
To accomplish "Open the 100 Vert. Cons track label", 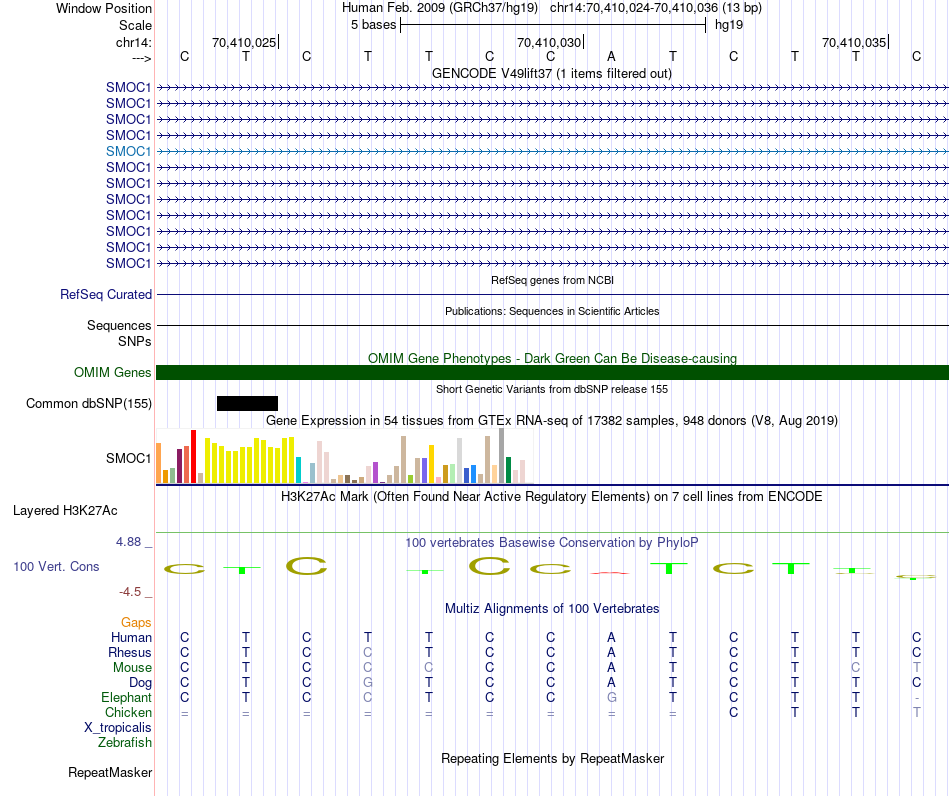I will pos(56,566).
